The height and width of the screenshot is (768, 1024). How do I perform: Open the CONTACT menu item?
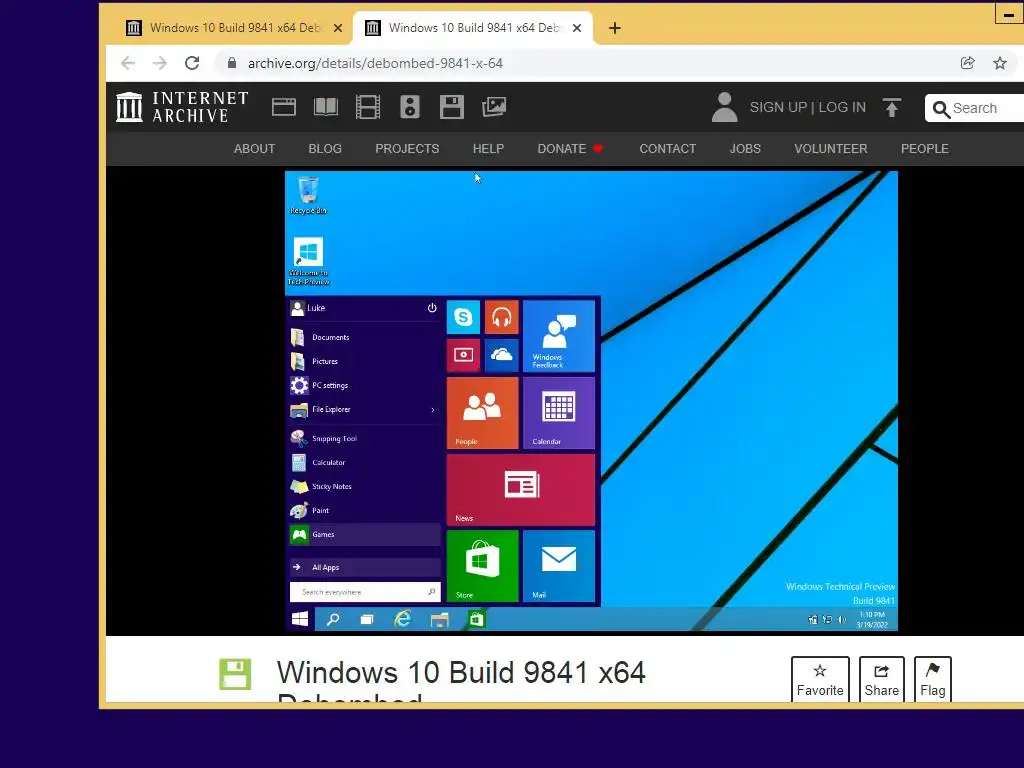[667, 149]
